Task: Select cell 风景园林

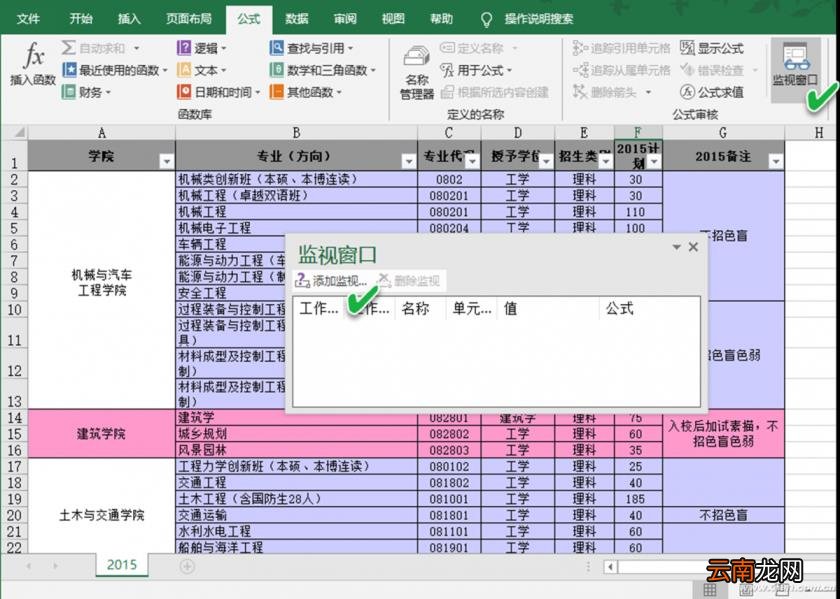Action: click(296, 450)
